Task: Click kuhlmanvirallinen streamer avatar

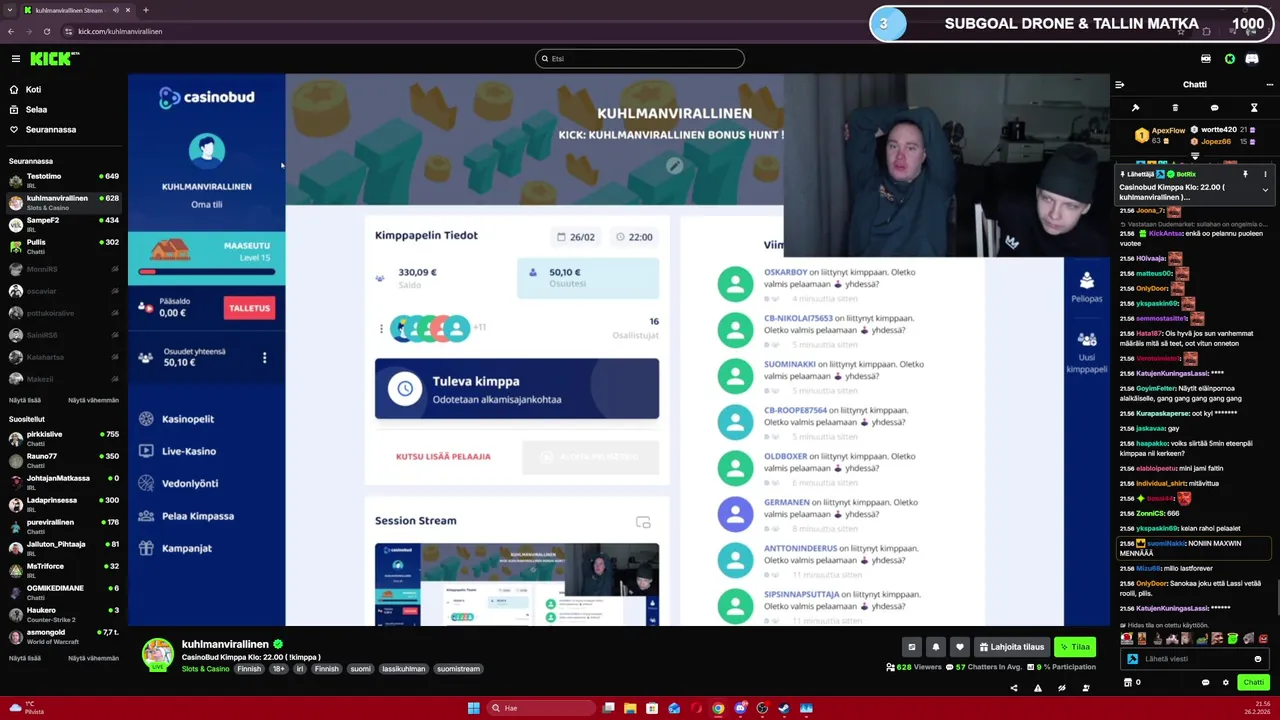Action: (x=157, y=654)
